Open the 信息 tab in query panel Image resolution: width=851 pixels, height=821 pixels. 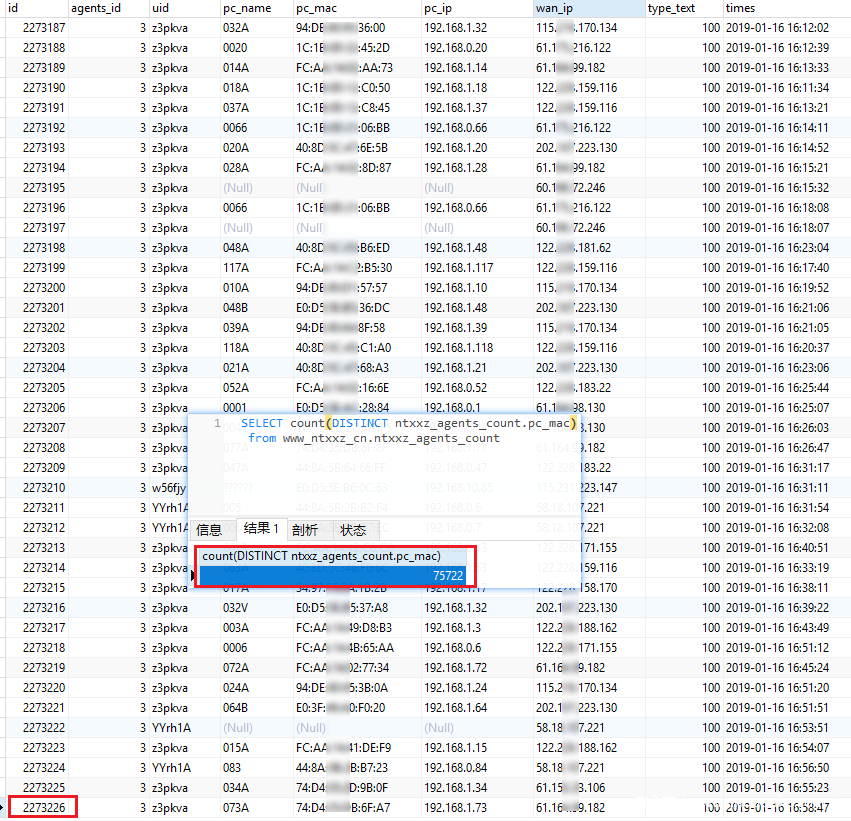click(x=209, y=530)
